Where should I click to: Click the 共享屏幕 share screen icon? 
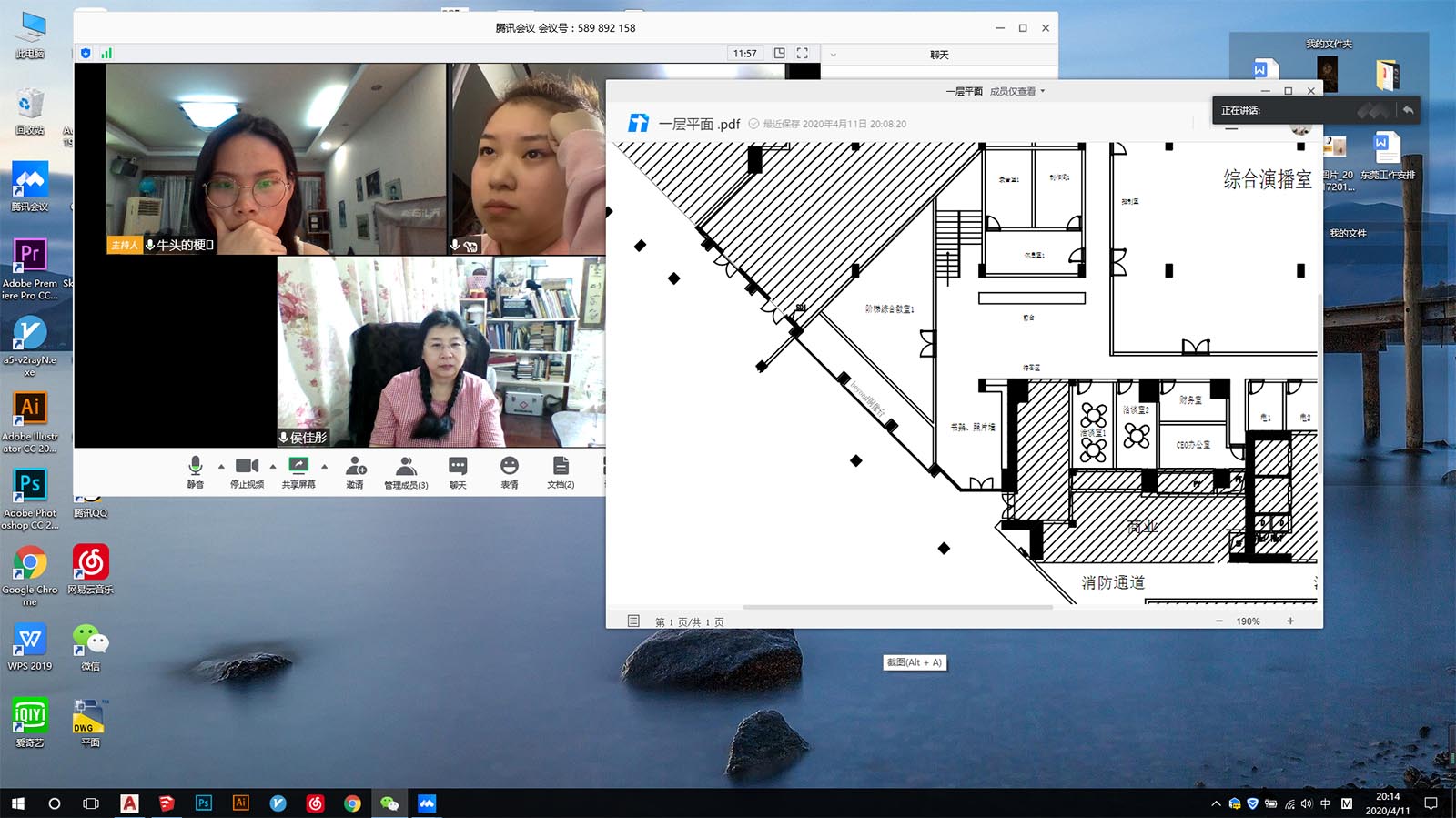tap(298, 471)
